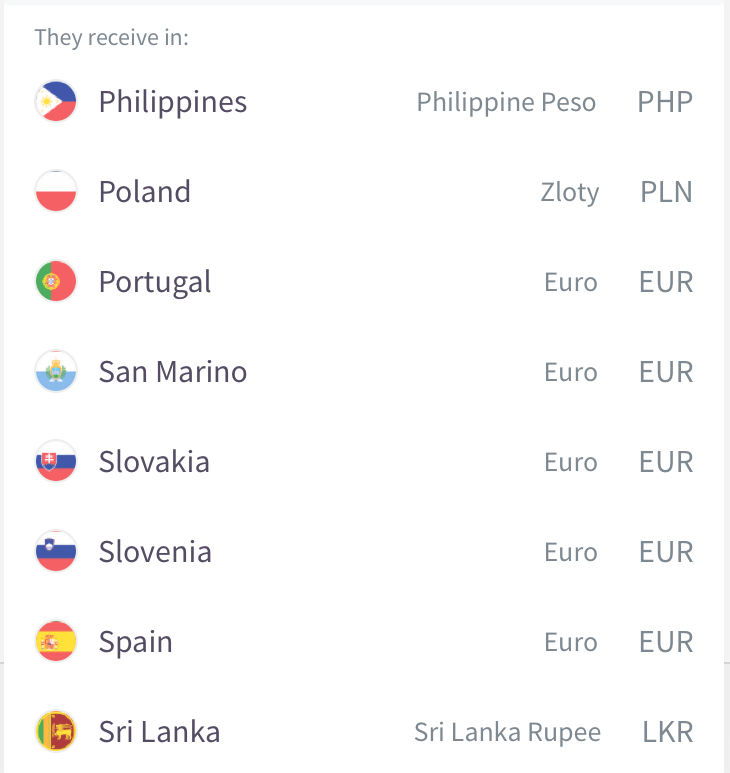Click the LKR currency code

tap(668, 732)
